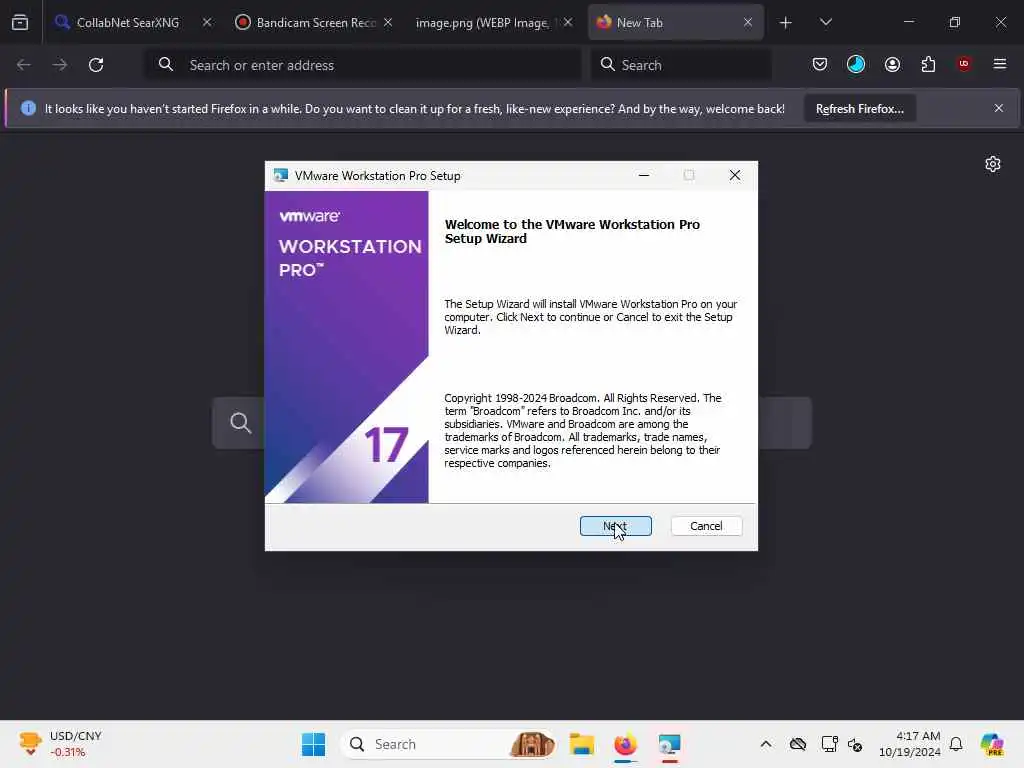This screenshot has width=1024, height=768.
Task: Close the VMware Setup dialog
Action: [735, 175]
